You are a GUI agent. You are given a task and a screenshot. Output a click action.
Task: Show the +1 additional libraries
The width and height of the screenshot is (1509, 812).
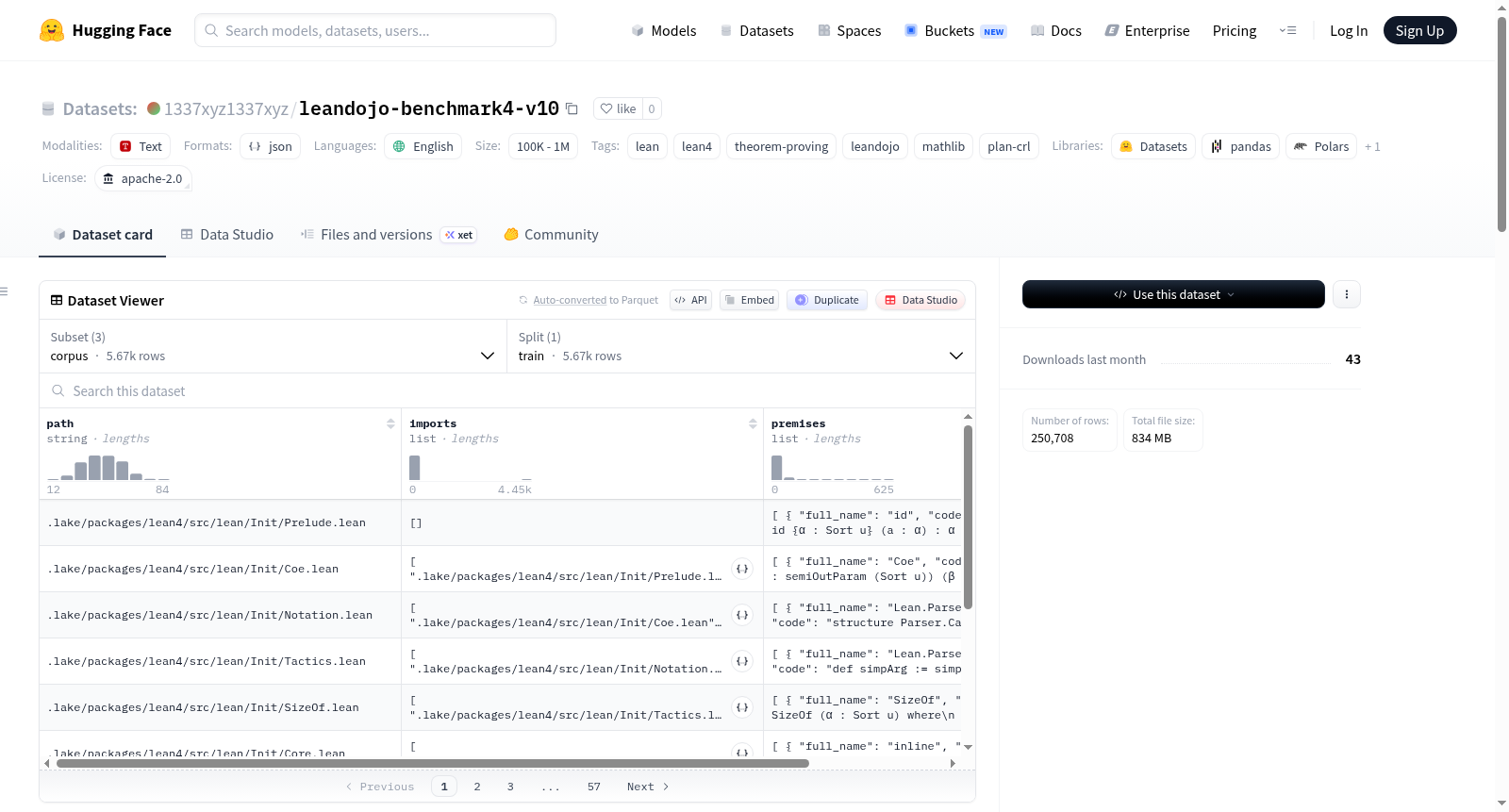[1372, 146]
